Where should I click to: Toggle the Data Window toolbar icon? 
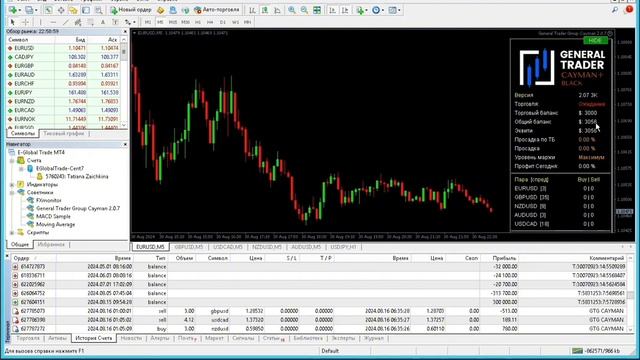[61, 10]
